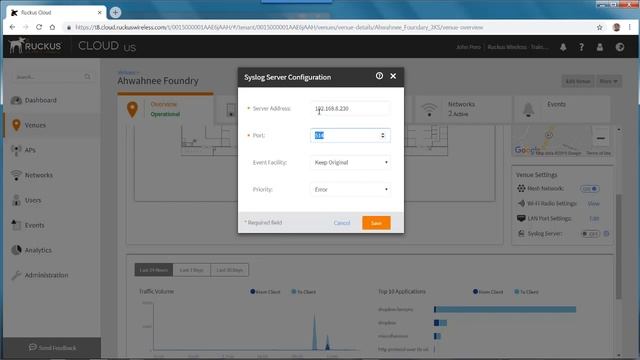Click the notifications bell in top bar

(563, 47)
